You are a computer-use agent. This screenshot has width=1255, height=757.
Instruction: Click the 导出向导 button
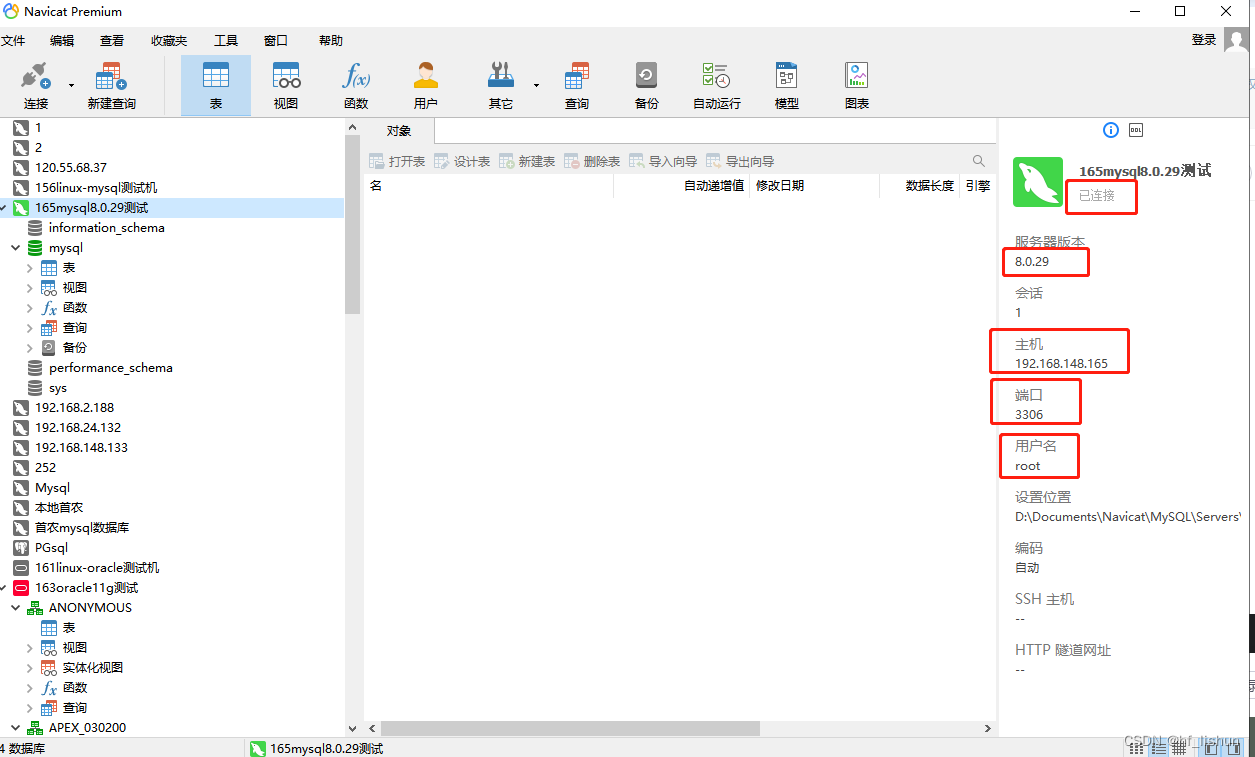pos(740,161)
